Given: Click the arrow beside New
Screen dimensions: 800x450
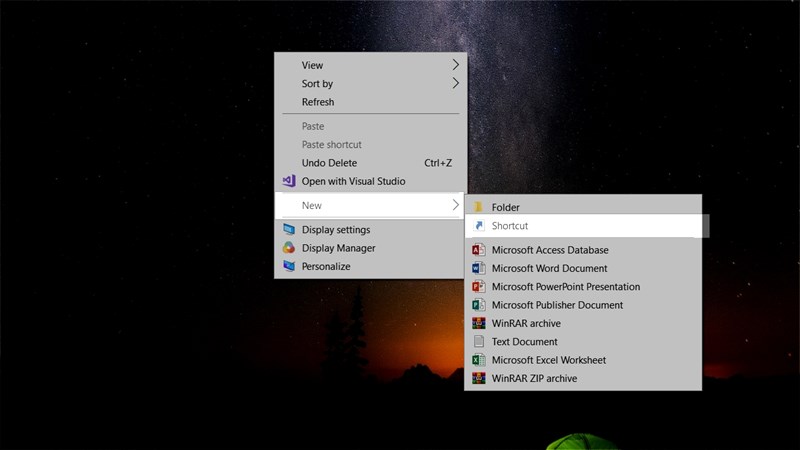Looking at the screenshot, I should [x=456, y=205].
